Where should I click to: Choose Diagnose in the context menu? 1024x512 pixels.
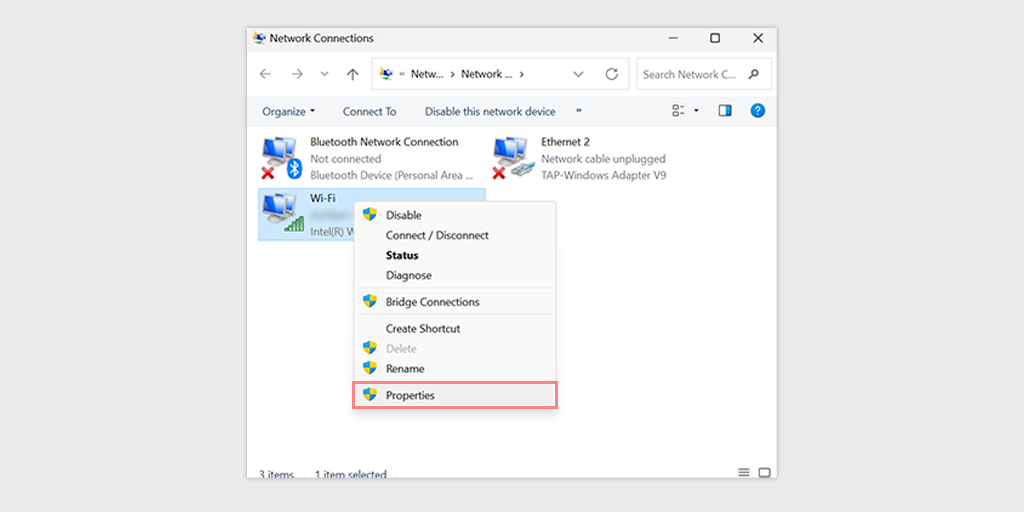[455, 276]
